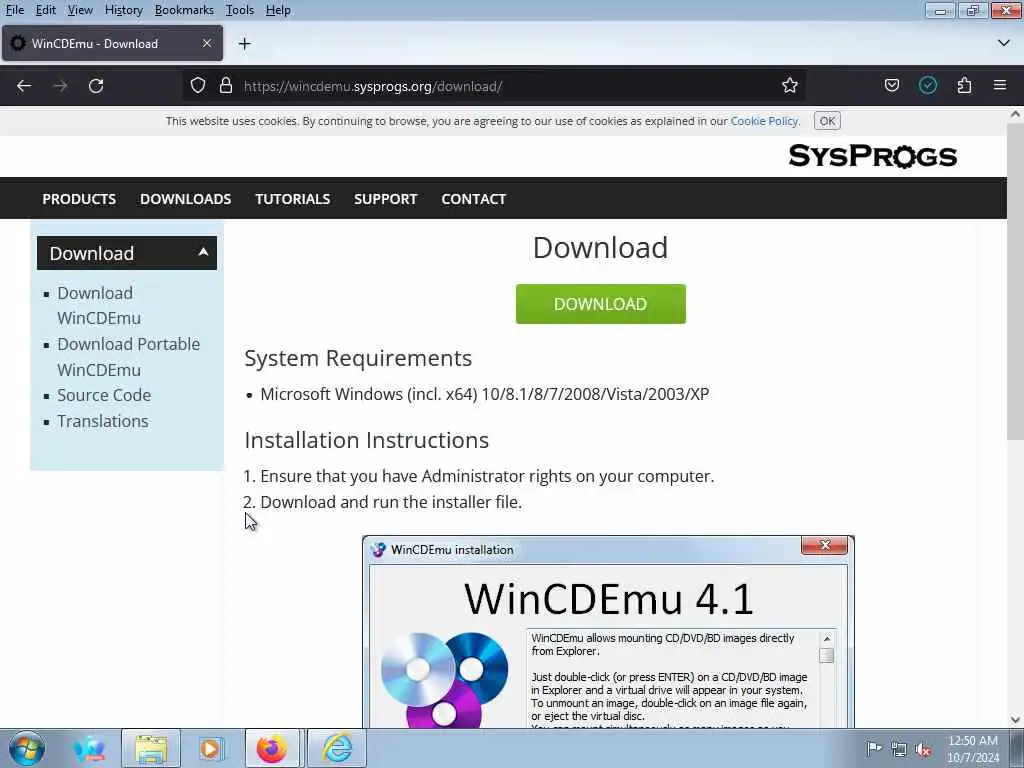Click the Download sidebar header

pyautogui.click(x=127, y=253)
